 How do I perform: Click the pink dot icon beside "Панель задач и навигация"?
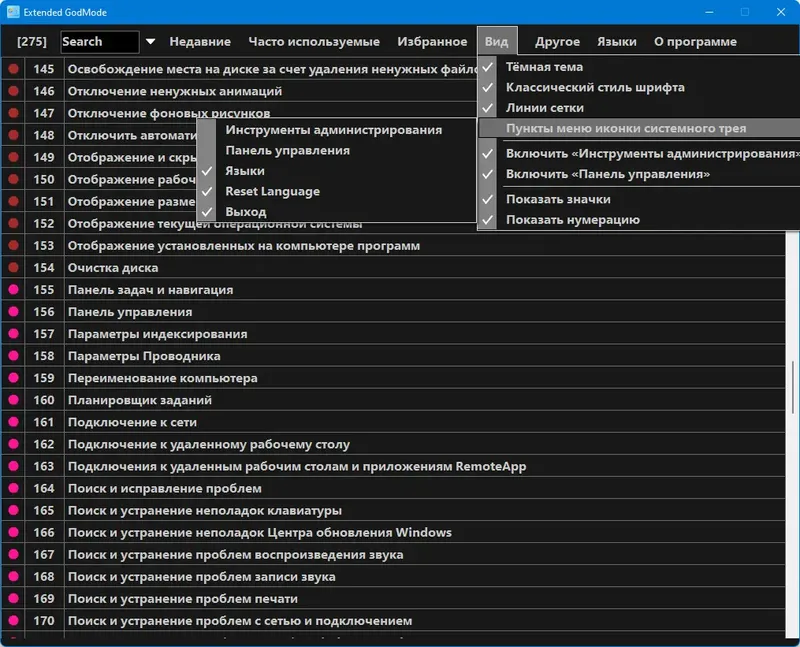11,289
